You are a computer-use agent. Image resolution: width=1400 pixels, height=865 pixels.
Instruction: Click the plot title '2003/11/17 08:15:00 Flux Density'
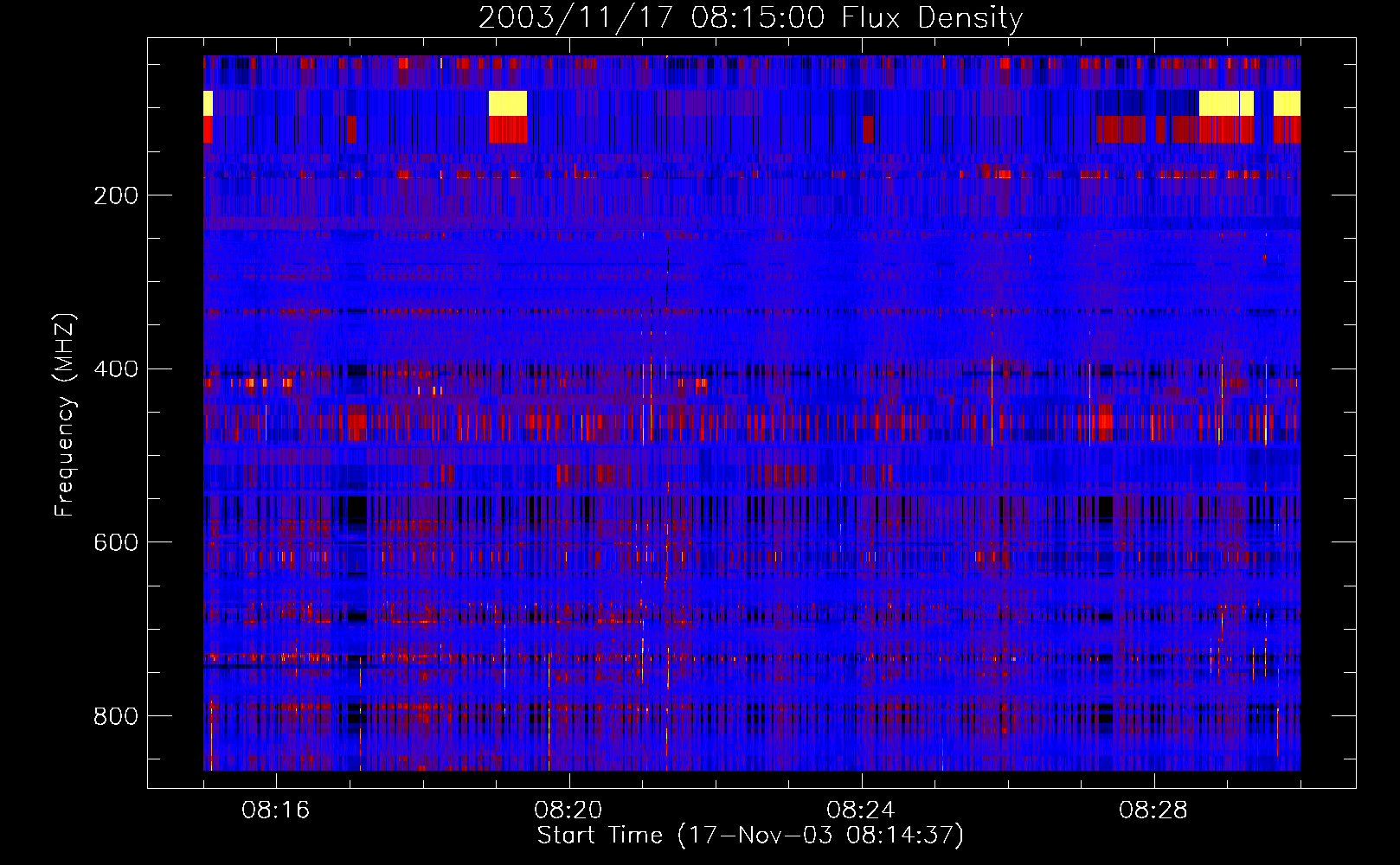click(x=750, y=17)
